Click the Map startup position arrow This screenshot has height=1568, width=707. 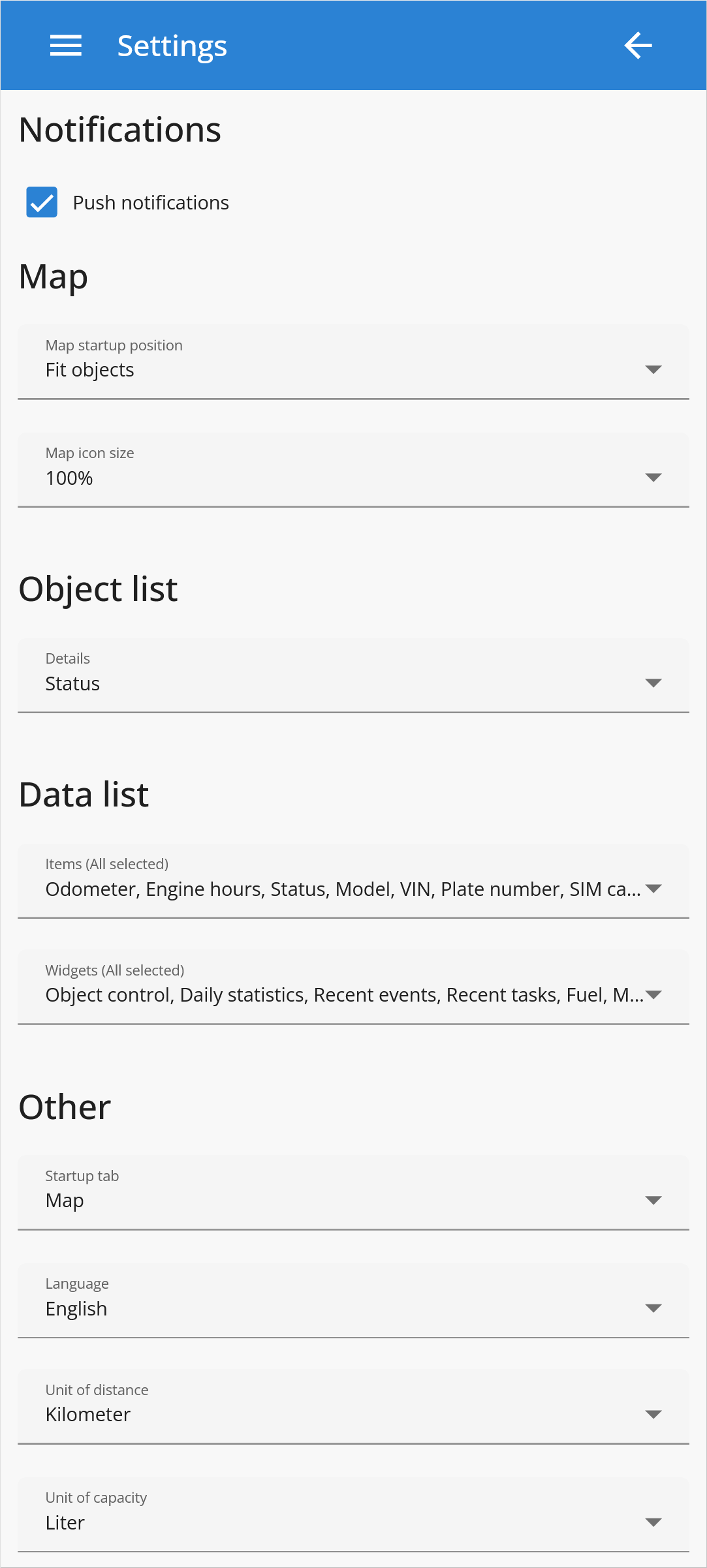(x=653, y=370)
